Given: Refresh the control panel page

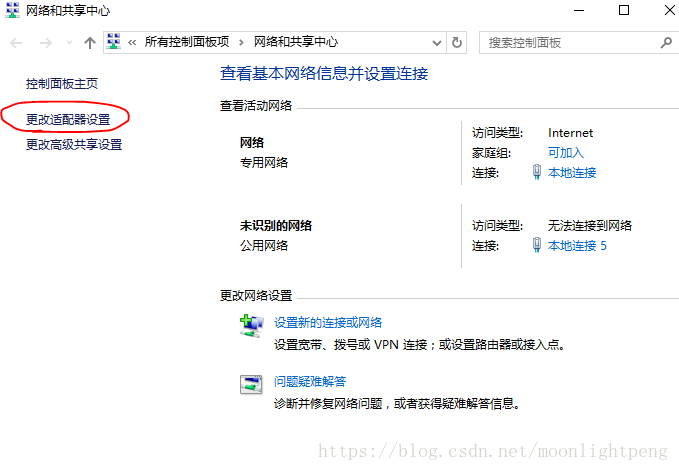Looking at the screenshot, I should coord(456,42).
